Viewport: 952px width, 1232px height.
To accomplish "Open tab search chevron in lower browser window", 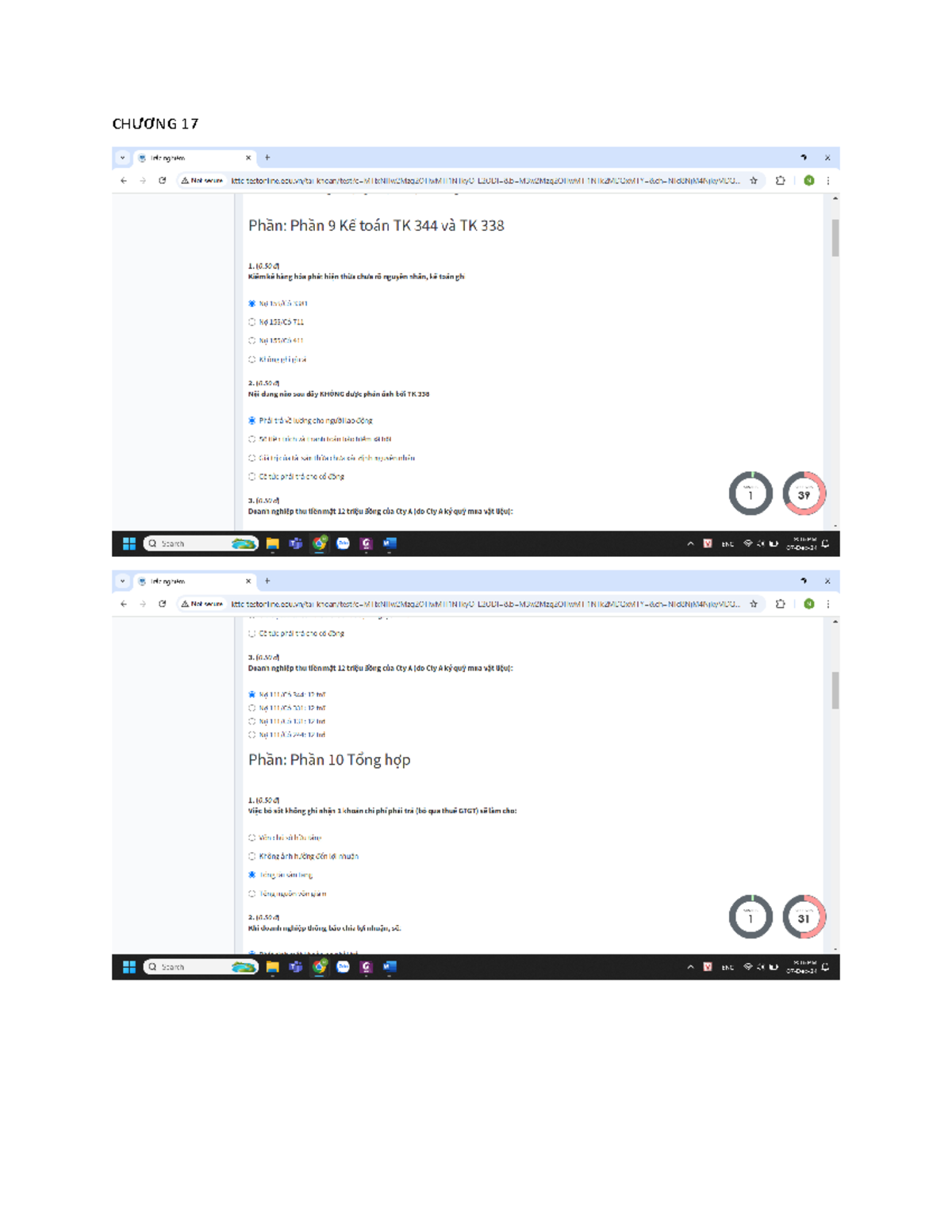I will click(x=122, y=581).
